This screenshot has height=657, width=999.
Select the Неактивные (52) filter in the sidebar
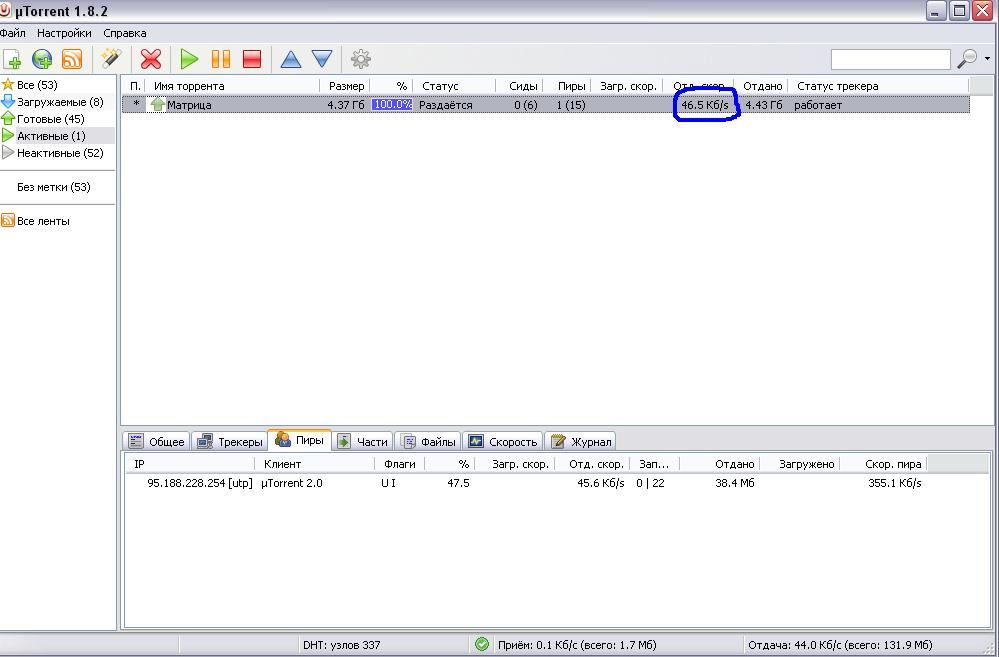click(x=60, y=153)
